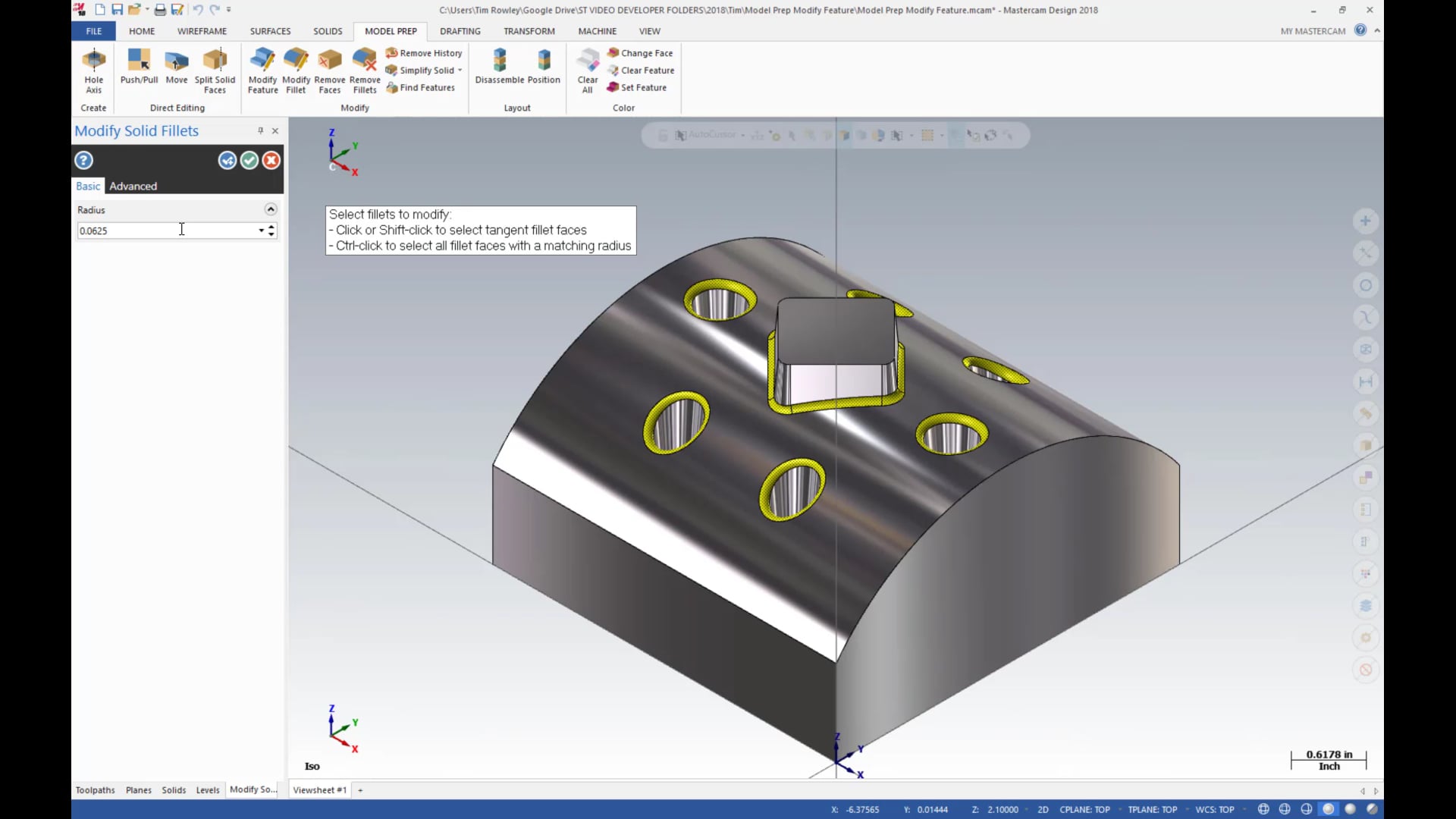Select the Find Features tool
The width and height of the screenshot is (1456, 819).
420,88
